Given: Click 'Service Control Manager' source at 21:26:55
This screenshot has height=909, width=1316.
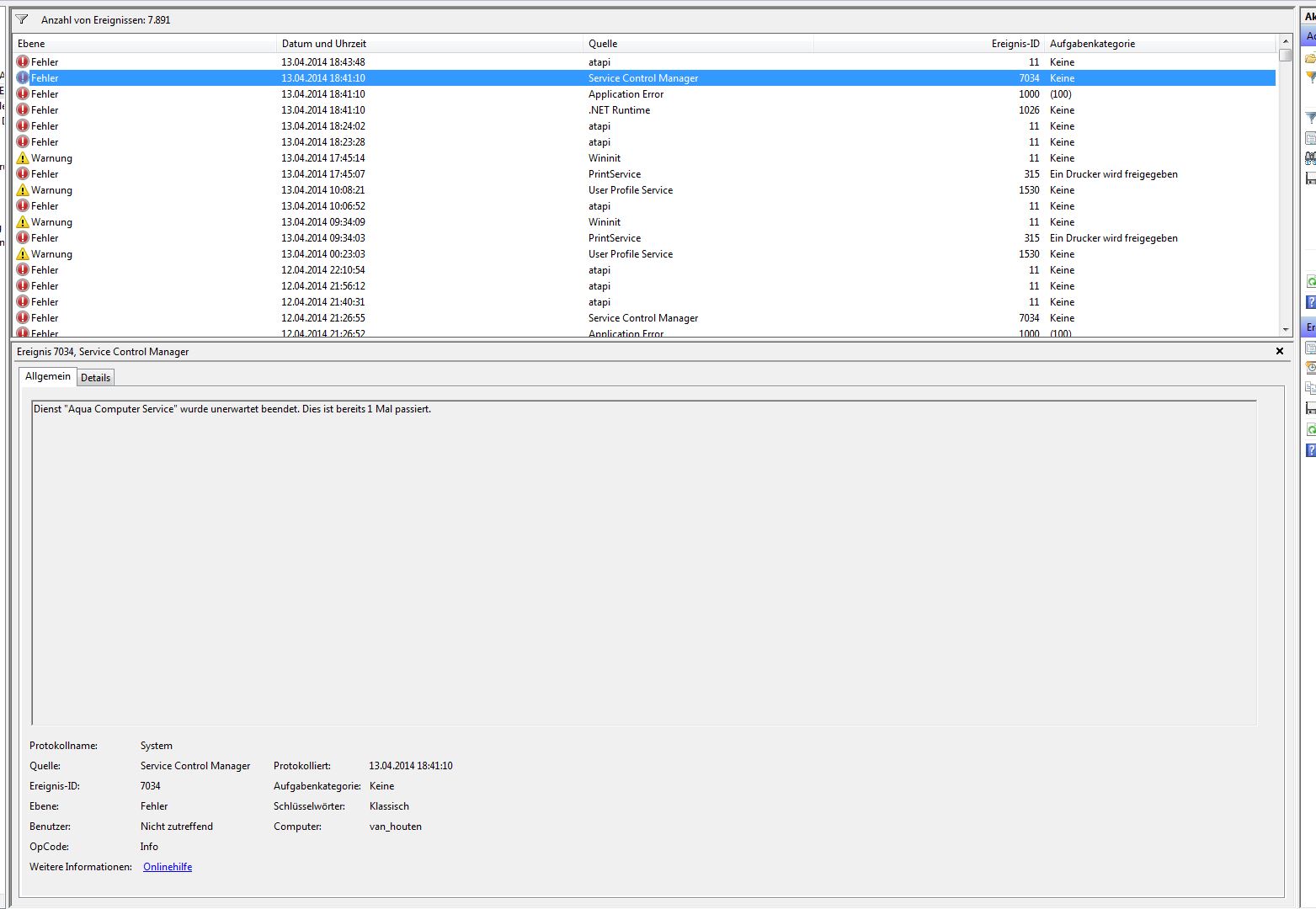Looking at the screenshot, I should 643,318.
